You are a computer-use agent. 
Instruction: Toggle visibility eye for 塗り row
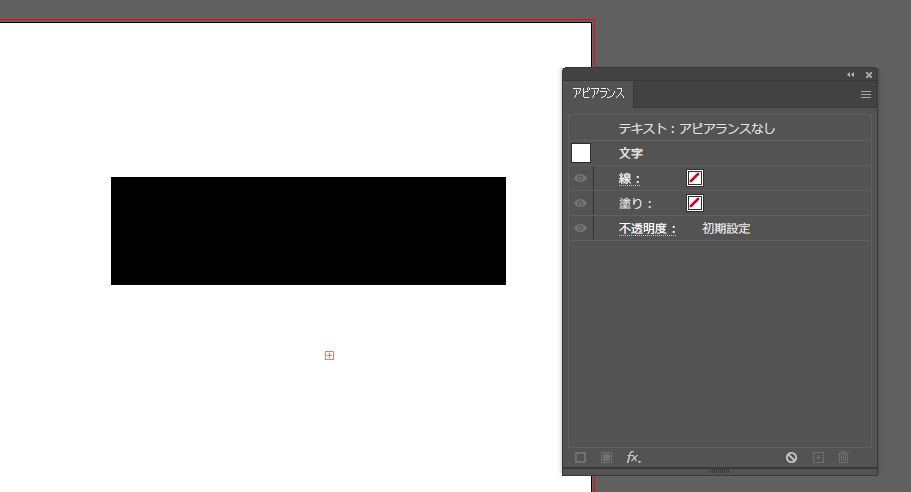click(581, 204)
